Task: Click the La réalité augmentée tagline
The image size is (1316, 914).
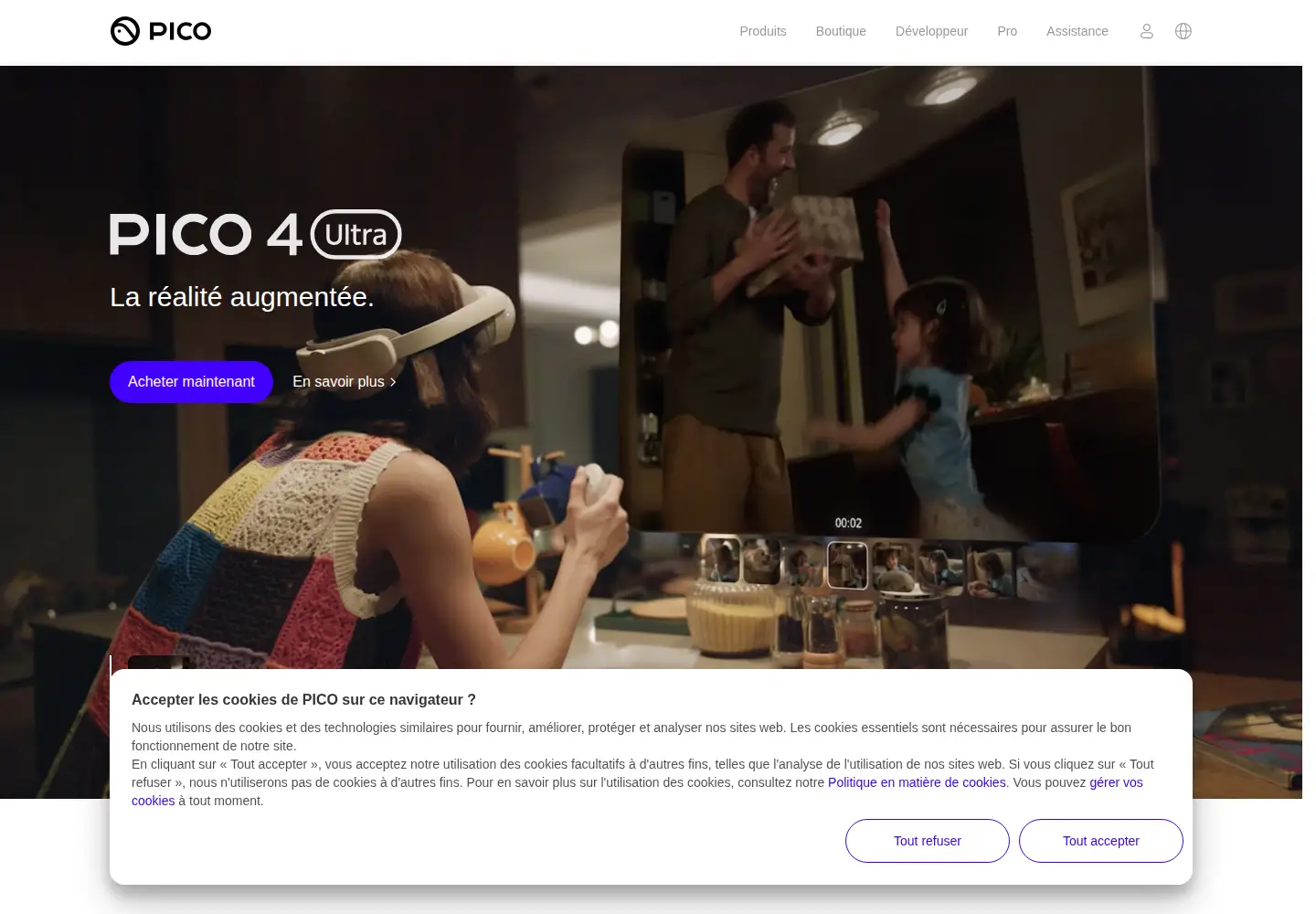Action: (x=242, y=297)
